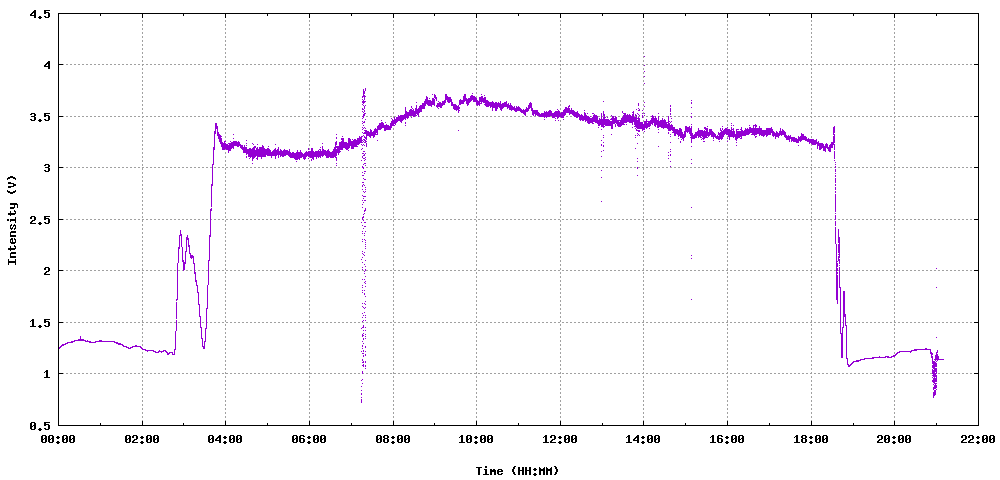Click the 0.5 intensity axis label

click(40, 425)
